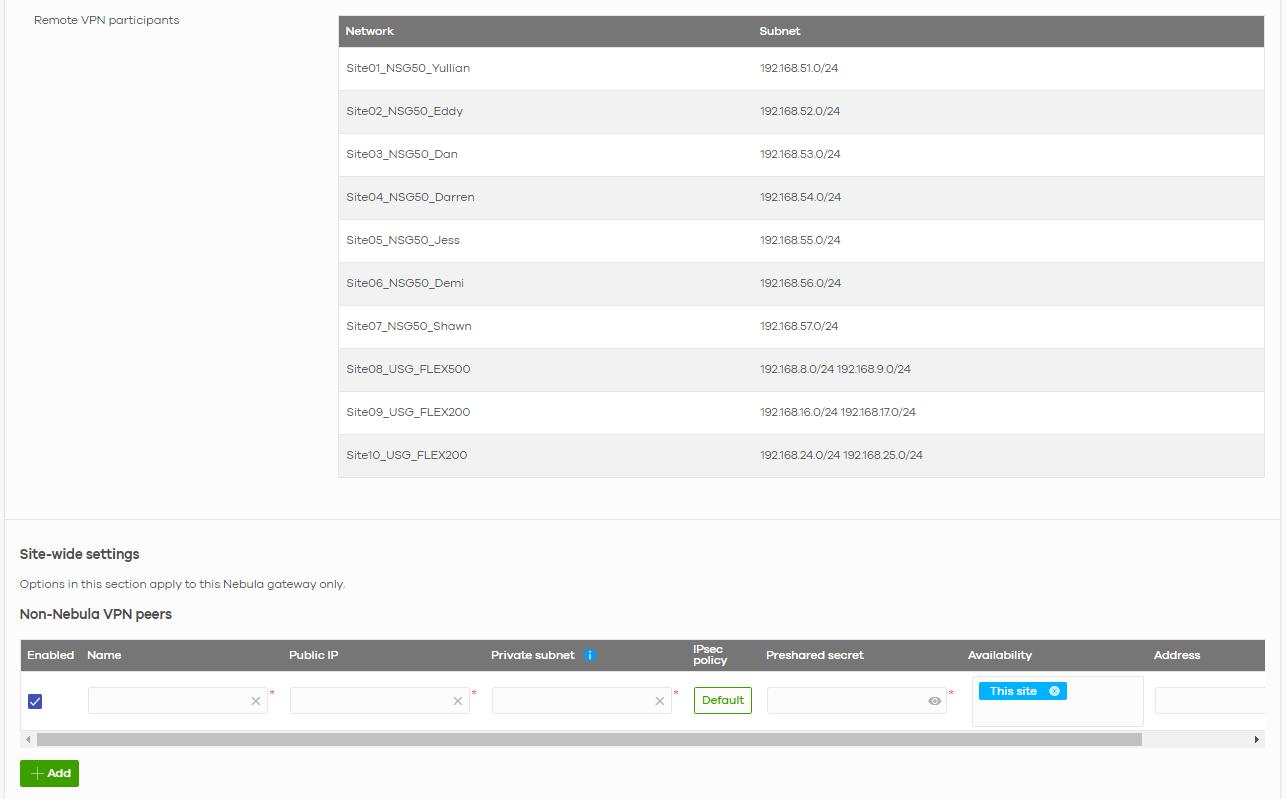Clear the Private subnet field using X
1286x799 pixels.
click(x=660, y=701)
